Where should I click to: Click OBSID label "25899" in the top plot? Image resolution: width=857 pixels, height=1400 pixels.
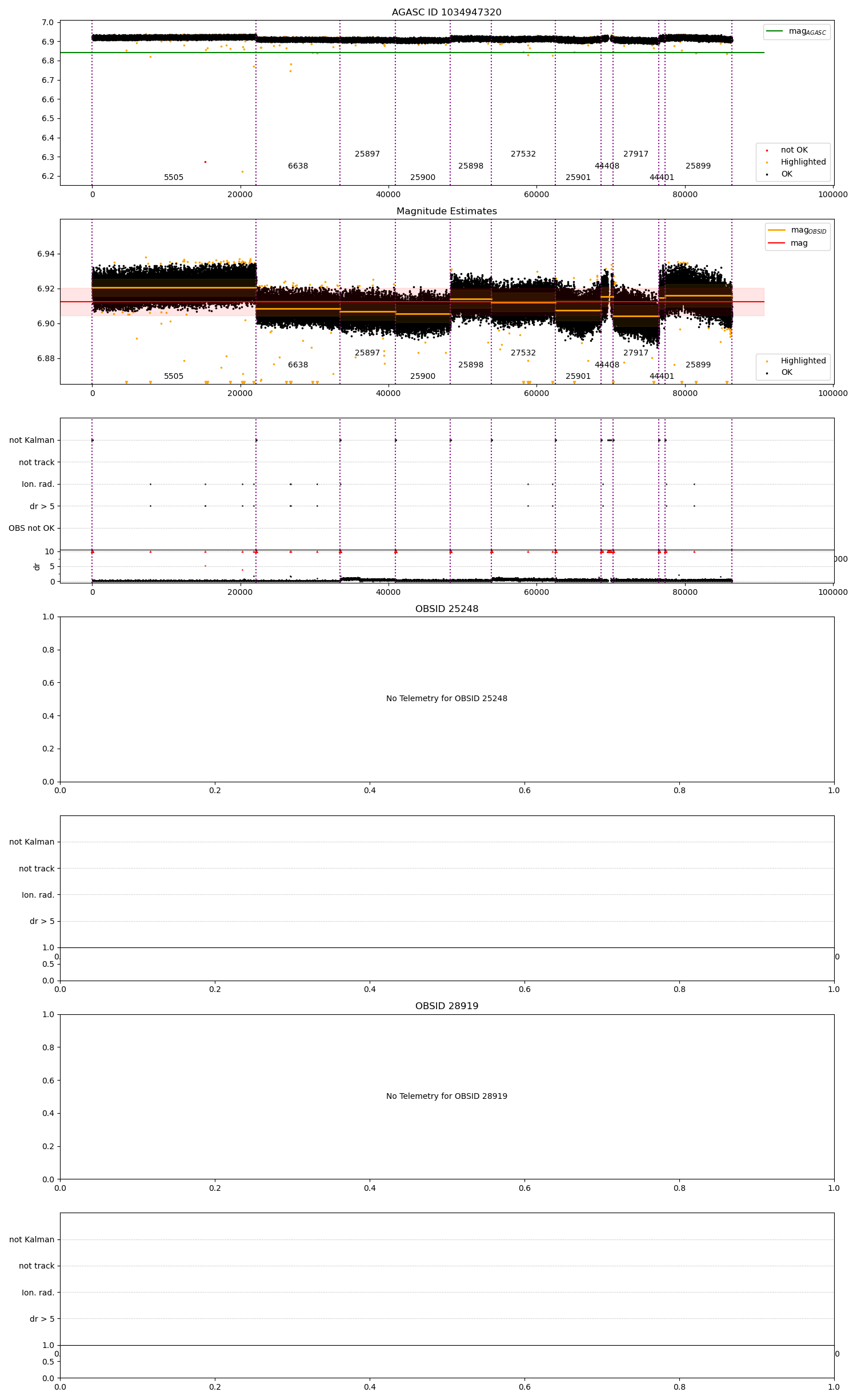[698, 166]
